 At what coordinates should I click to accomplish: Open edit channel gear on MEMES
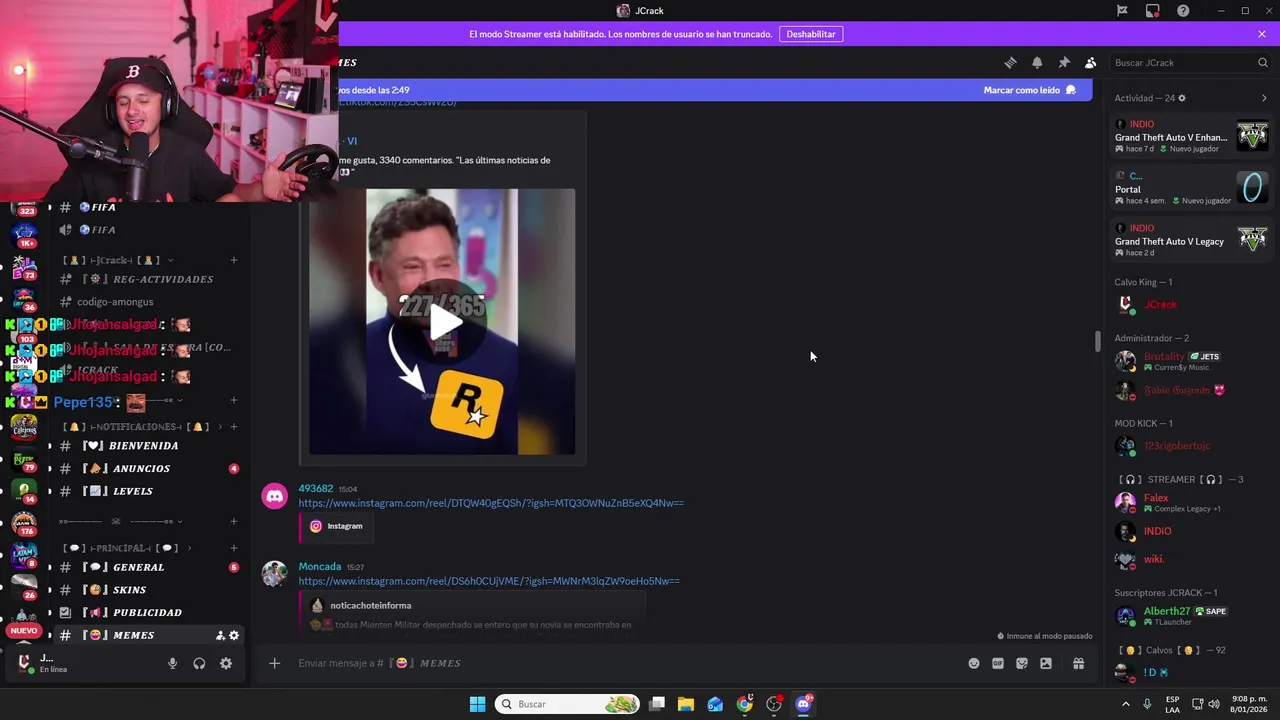pos(234,635)
